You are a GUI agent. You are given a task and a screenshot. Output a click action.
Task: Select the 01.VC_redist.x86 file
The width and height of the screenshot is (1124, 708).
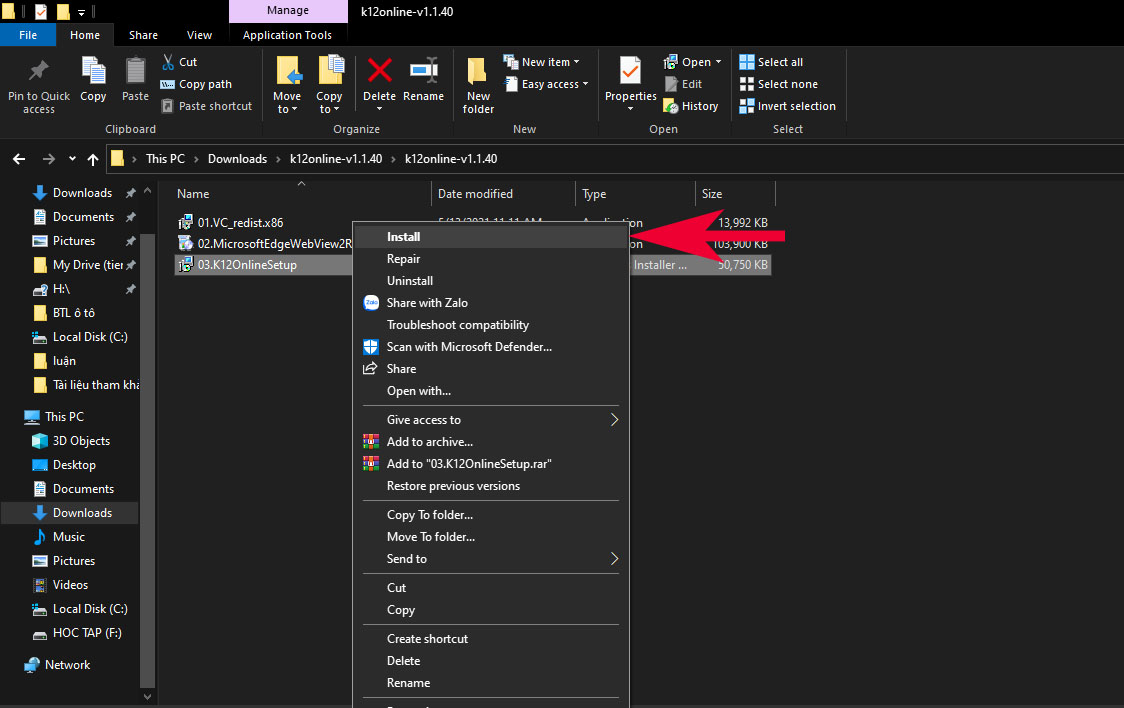tap(240, 222)
